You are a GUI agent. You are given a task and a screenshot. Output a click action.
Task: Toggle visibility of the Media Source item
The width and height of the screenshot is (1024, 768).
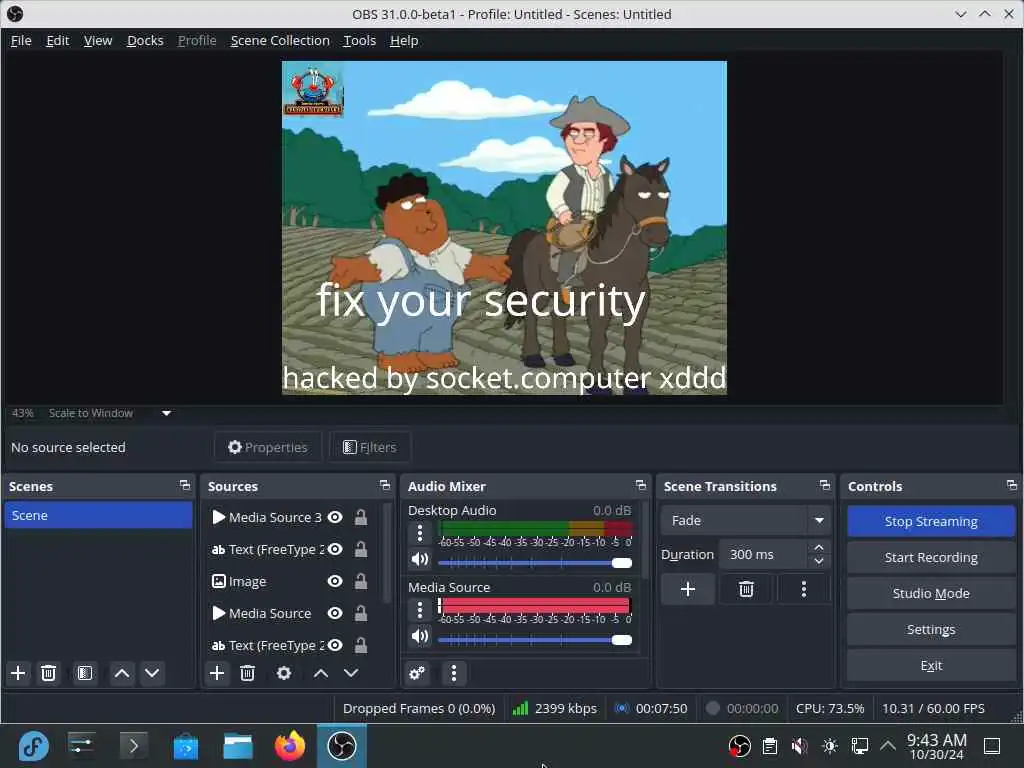(x=335, y=613)
